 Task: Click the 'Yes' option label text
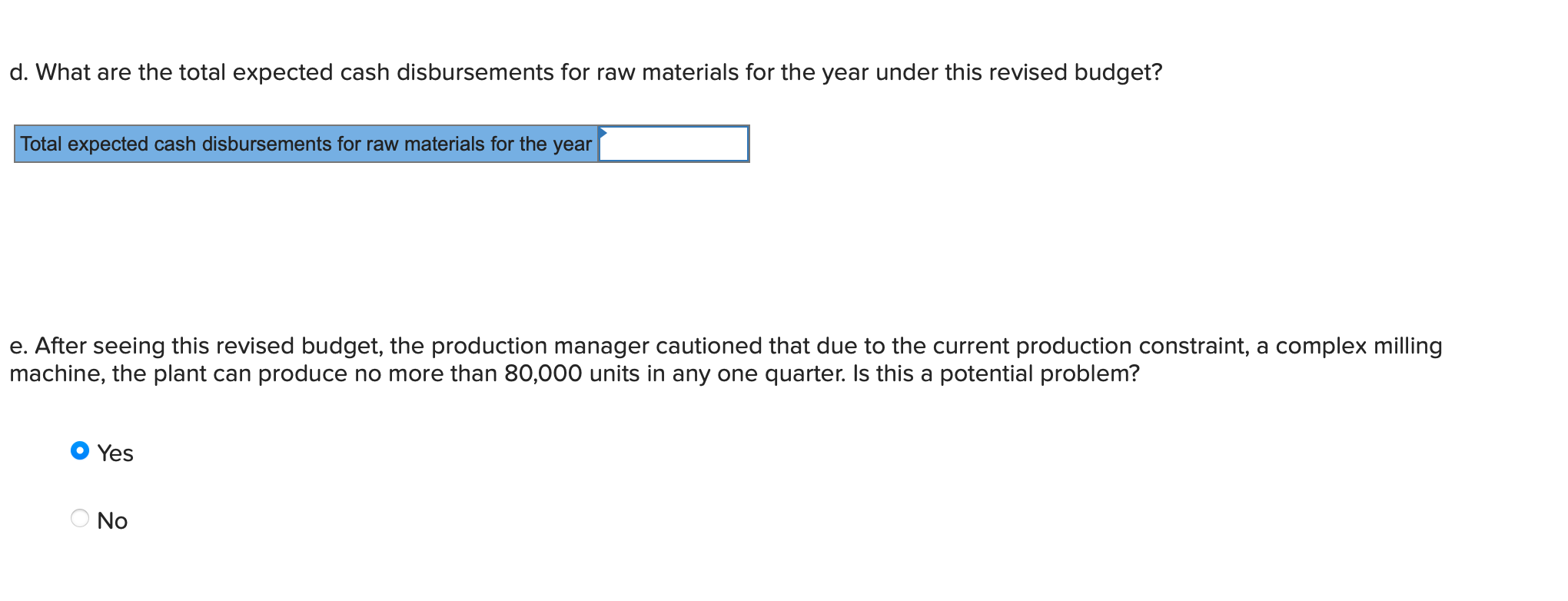coord(115,453)
